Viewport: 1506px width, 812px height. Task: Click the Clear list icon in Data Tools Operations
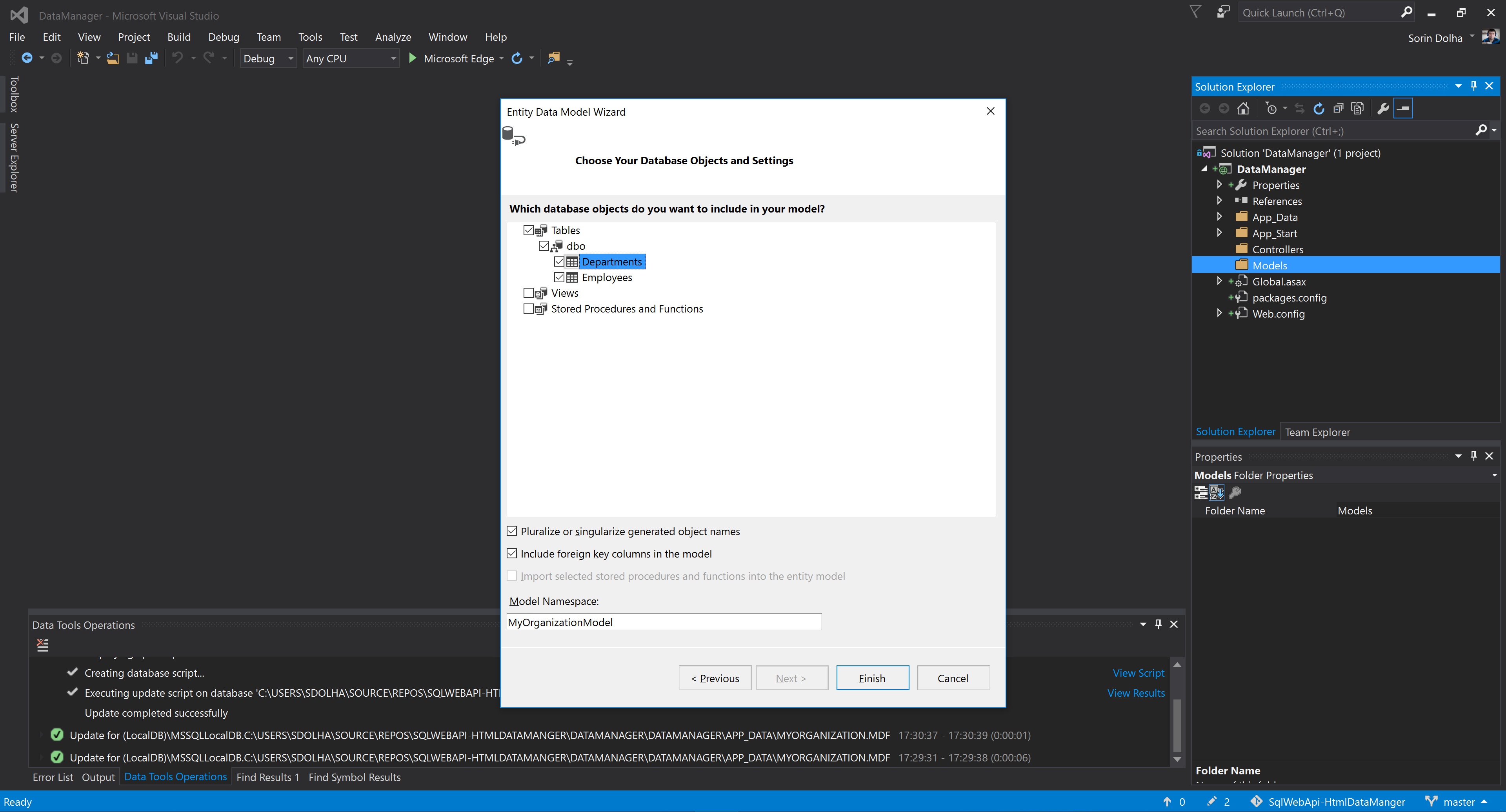pyautogui.click(x=43, y=645)
